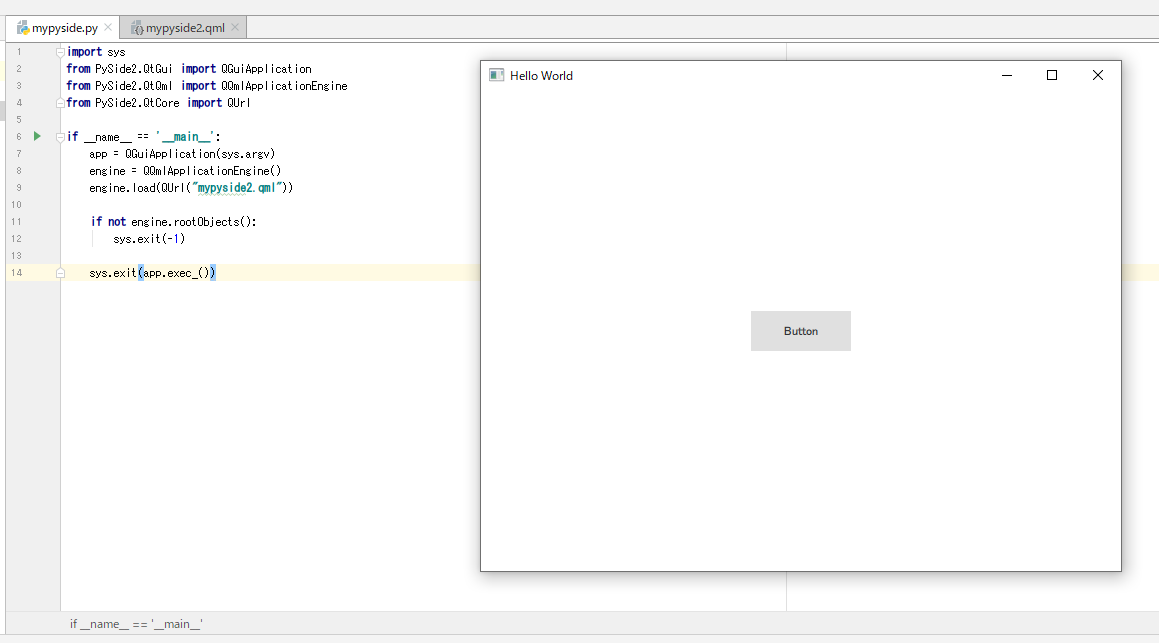Click 'app = QGuiApplication(sys.argv)' line
The height and width of the screenshot is (643, 1159).
pyautogui.click(x=182, y=154)
